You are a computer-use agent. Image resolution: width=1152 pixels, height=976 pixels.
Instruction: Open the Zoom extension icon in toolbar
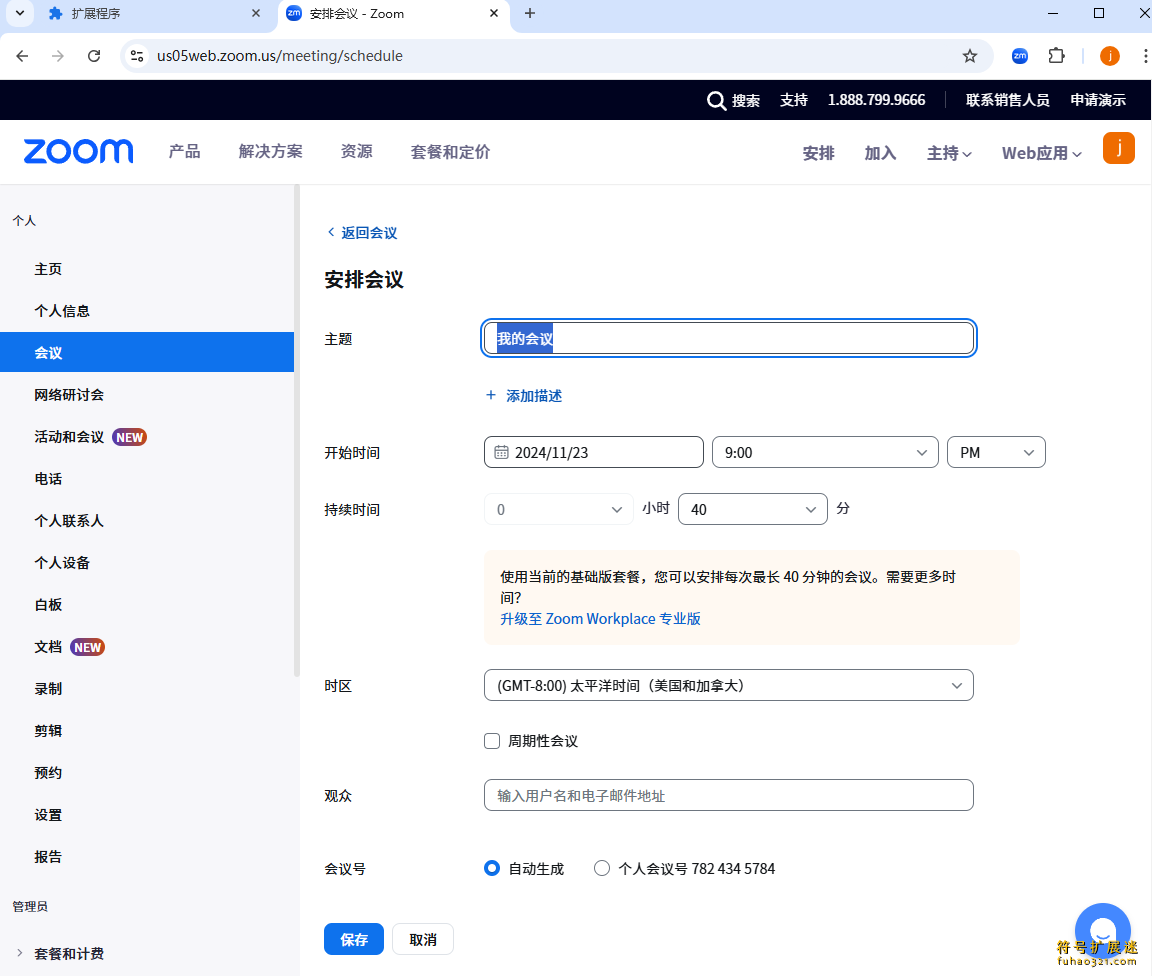tap(1020, 56)
